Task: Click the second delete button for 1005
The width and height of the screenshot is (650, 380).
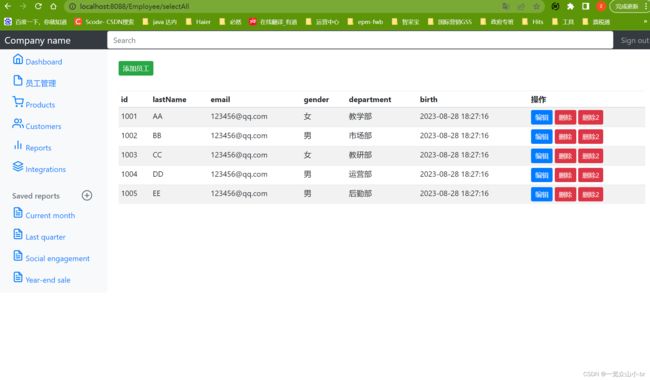Action: click(591, 194)
